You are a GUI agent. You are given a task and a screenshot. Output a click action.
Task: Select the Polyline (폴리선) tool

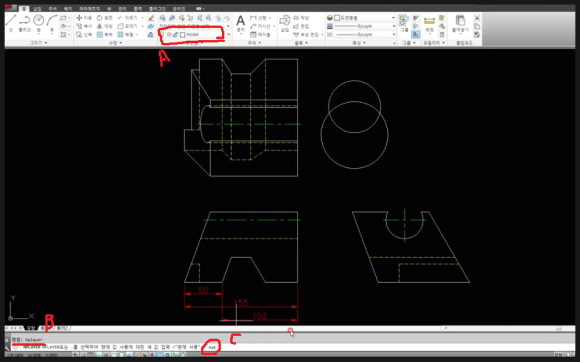24,23
